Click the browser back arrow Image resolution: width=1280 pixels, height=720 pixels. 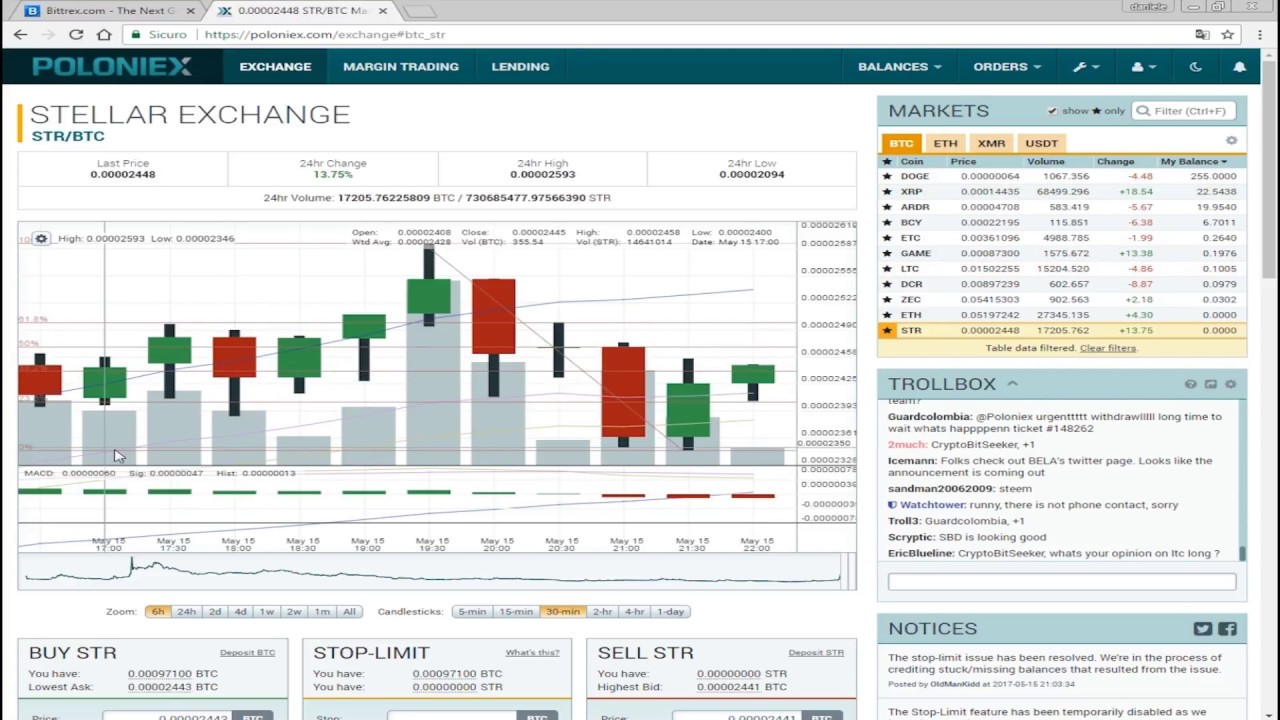click(20, 34)
